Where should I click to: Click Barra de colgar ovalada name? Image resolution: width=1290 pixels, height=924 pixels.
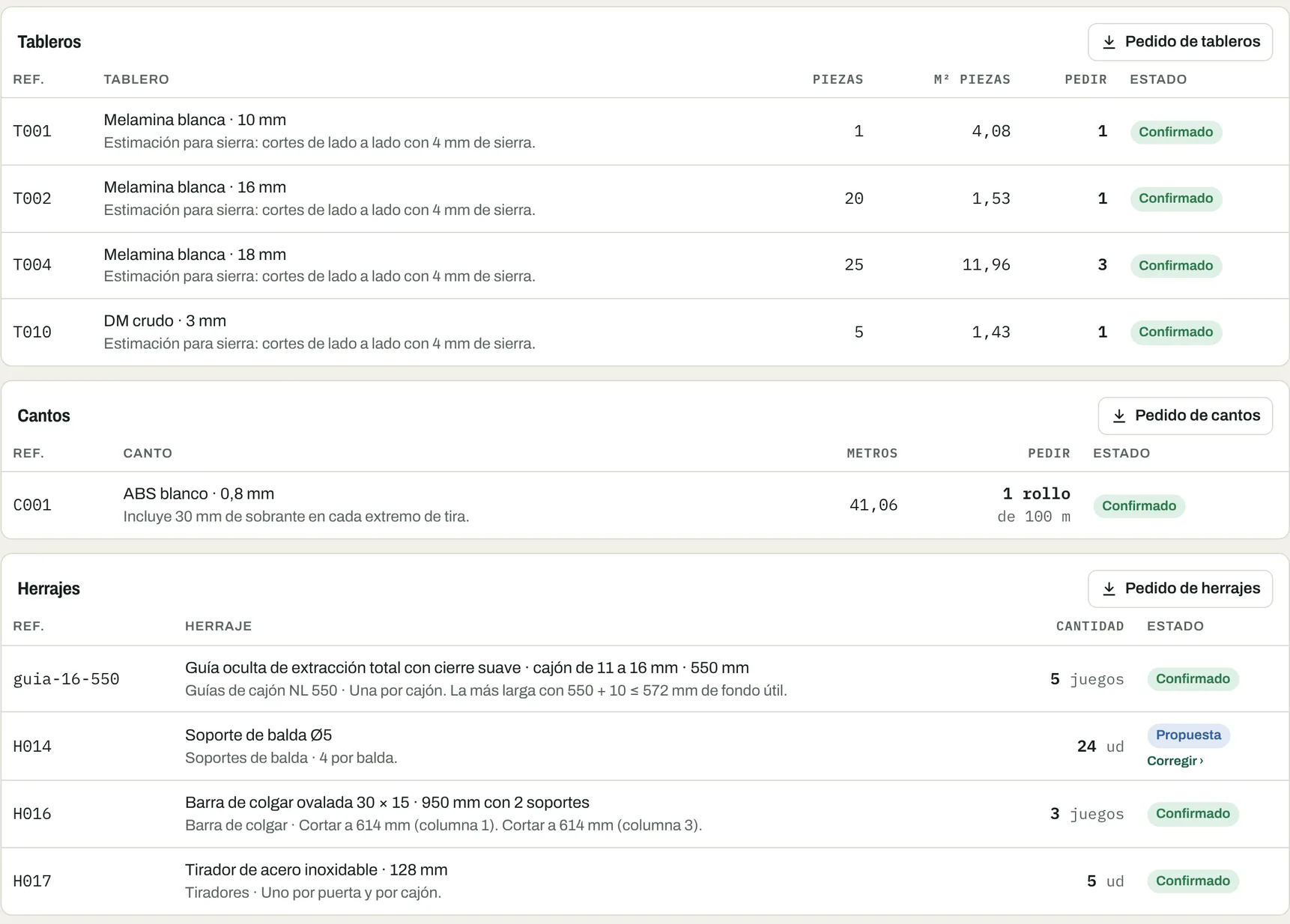click(x=387, y=803)
